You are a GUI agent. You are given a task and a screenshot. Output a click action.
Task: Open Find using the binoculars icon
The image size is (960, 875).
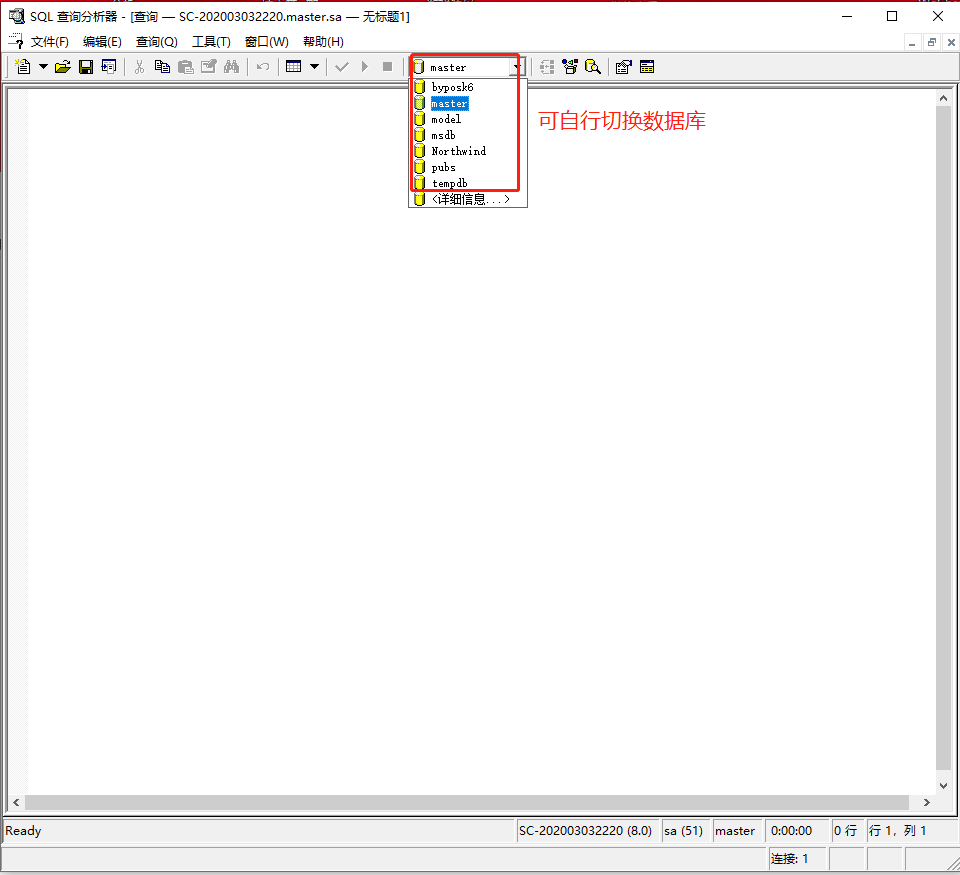pos(231,66)
